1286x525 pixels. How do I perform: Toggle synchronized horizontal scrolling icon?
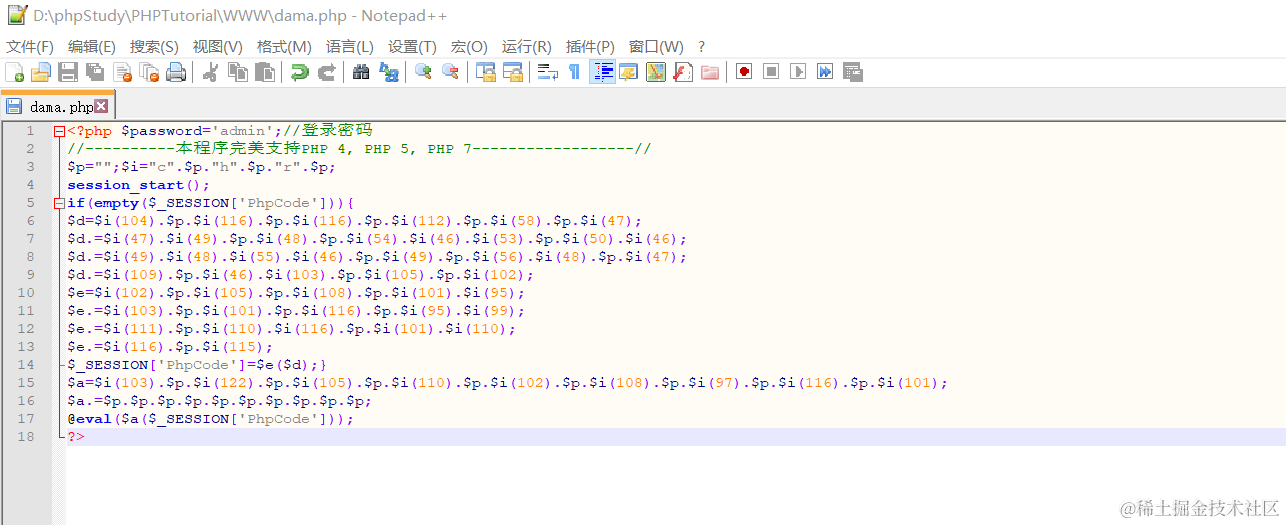513,72
